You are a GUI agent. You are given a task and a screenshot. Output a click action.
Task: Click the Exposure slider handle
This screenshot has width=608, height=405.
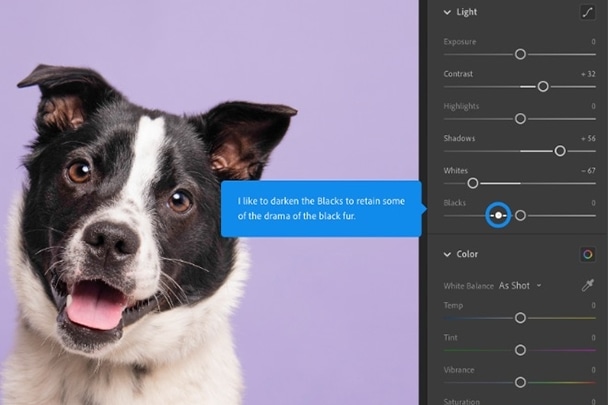pos(520,54)
